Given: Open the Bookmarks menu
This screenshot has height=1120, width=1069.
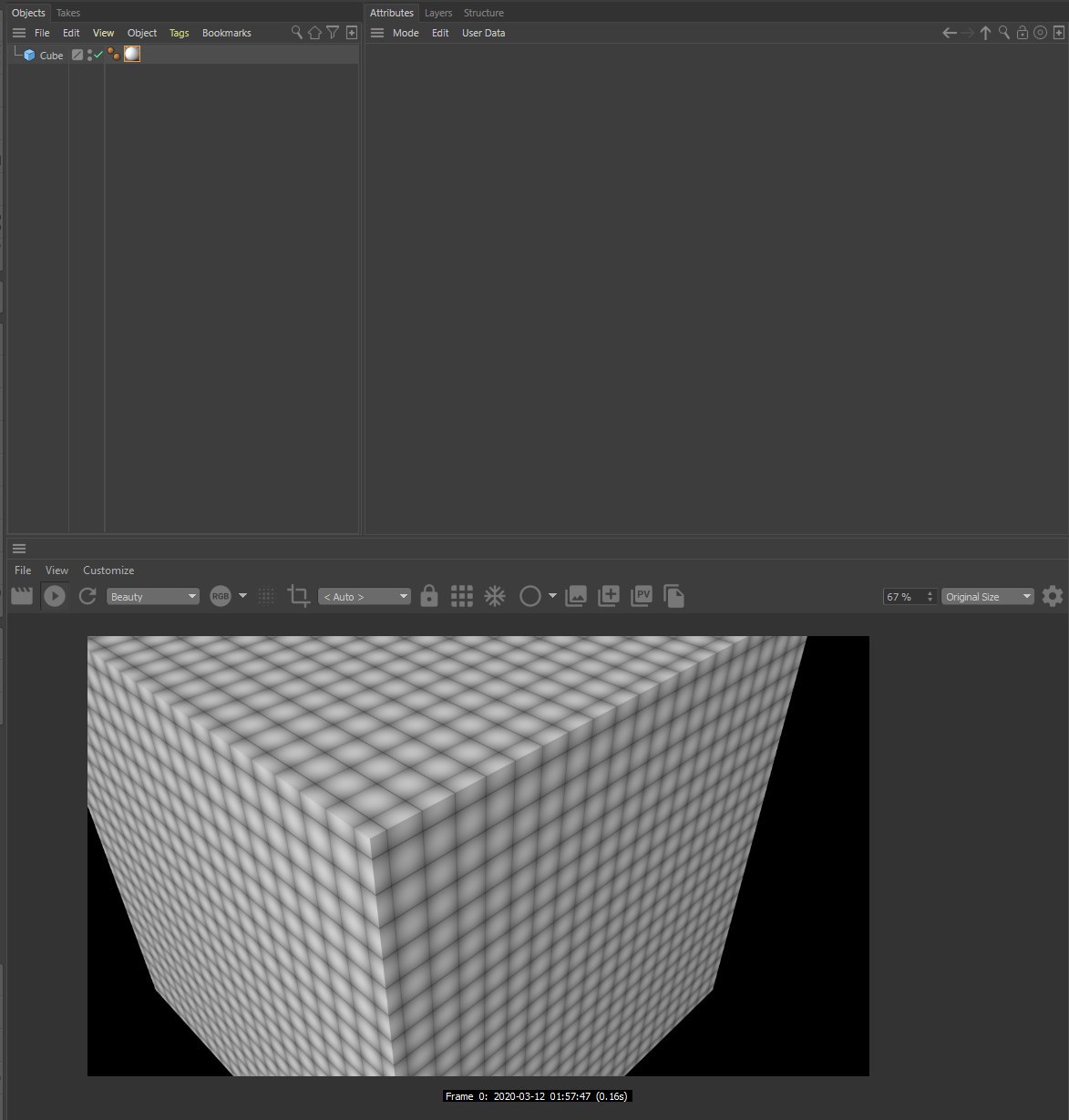Looking at the screenshot, I should [227, 33].
